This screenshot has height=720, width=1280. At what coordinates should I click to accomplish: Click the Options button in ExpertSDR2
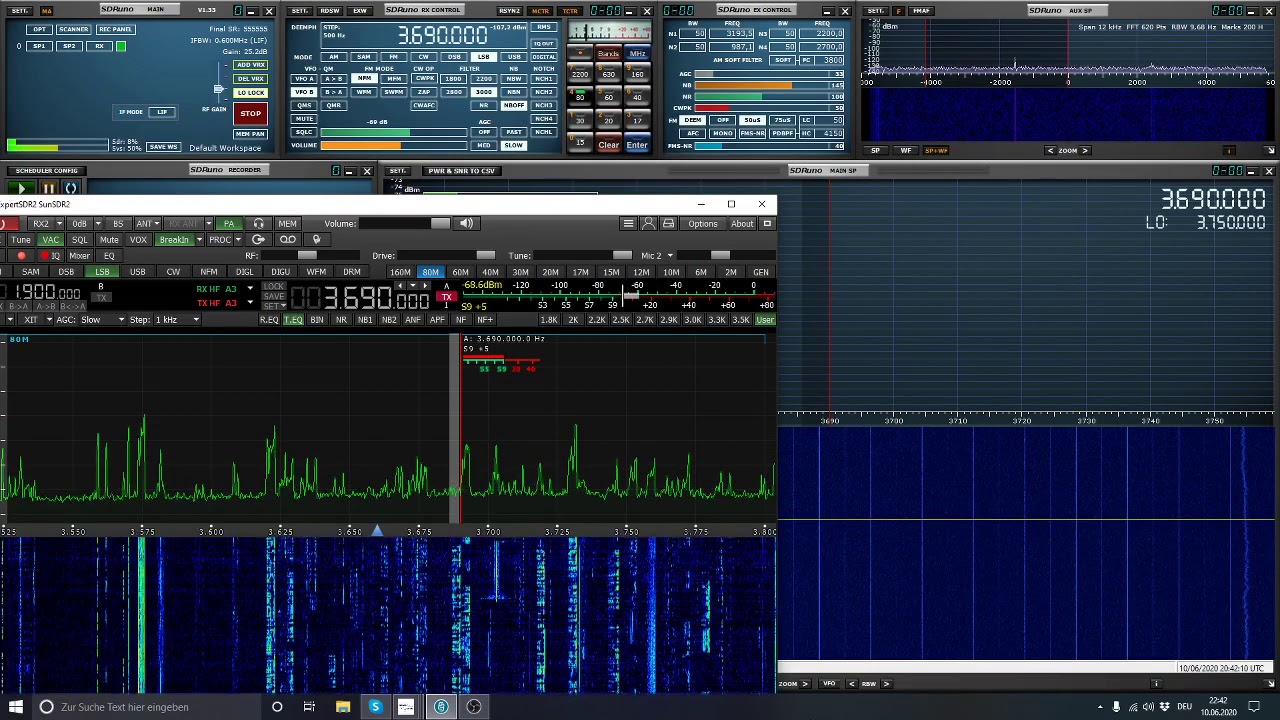coord(702,224)
